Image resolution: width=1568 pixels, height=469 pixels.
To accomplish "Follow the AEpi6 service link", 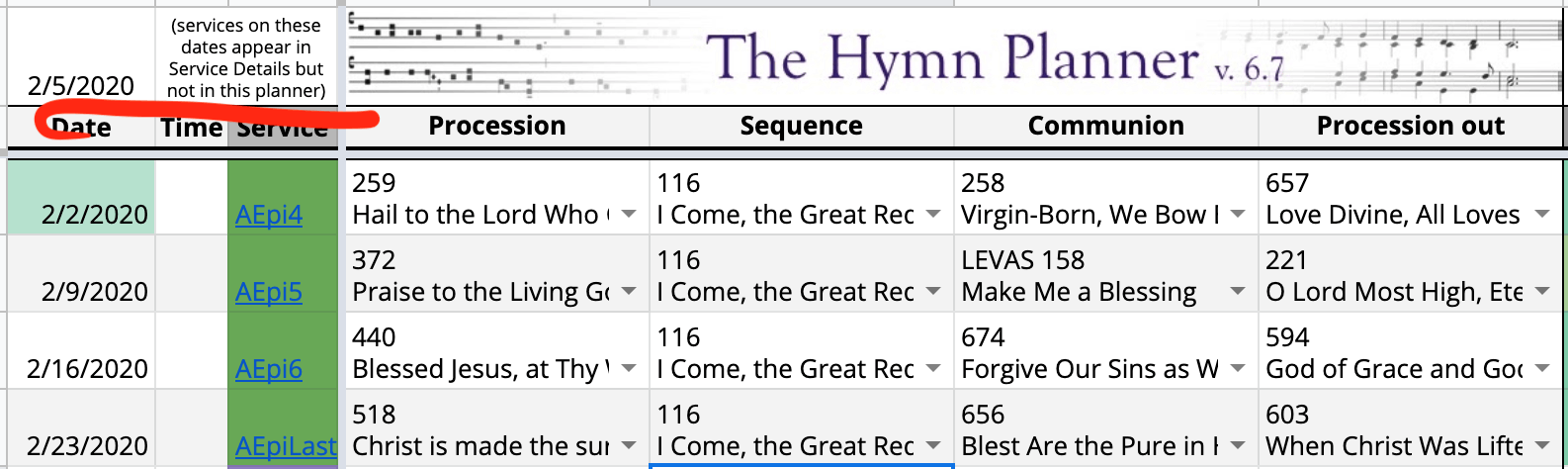I will pyautogui.click(x=269, y=369).
